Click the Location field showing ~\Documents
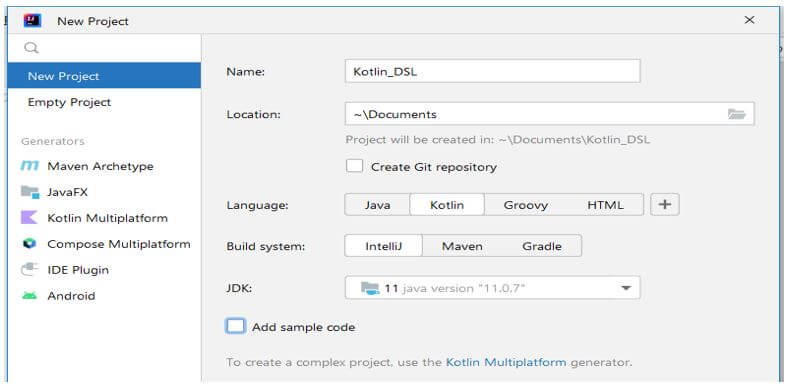Viewport: 797px width, 390px height. tap(549, 114)
